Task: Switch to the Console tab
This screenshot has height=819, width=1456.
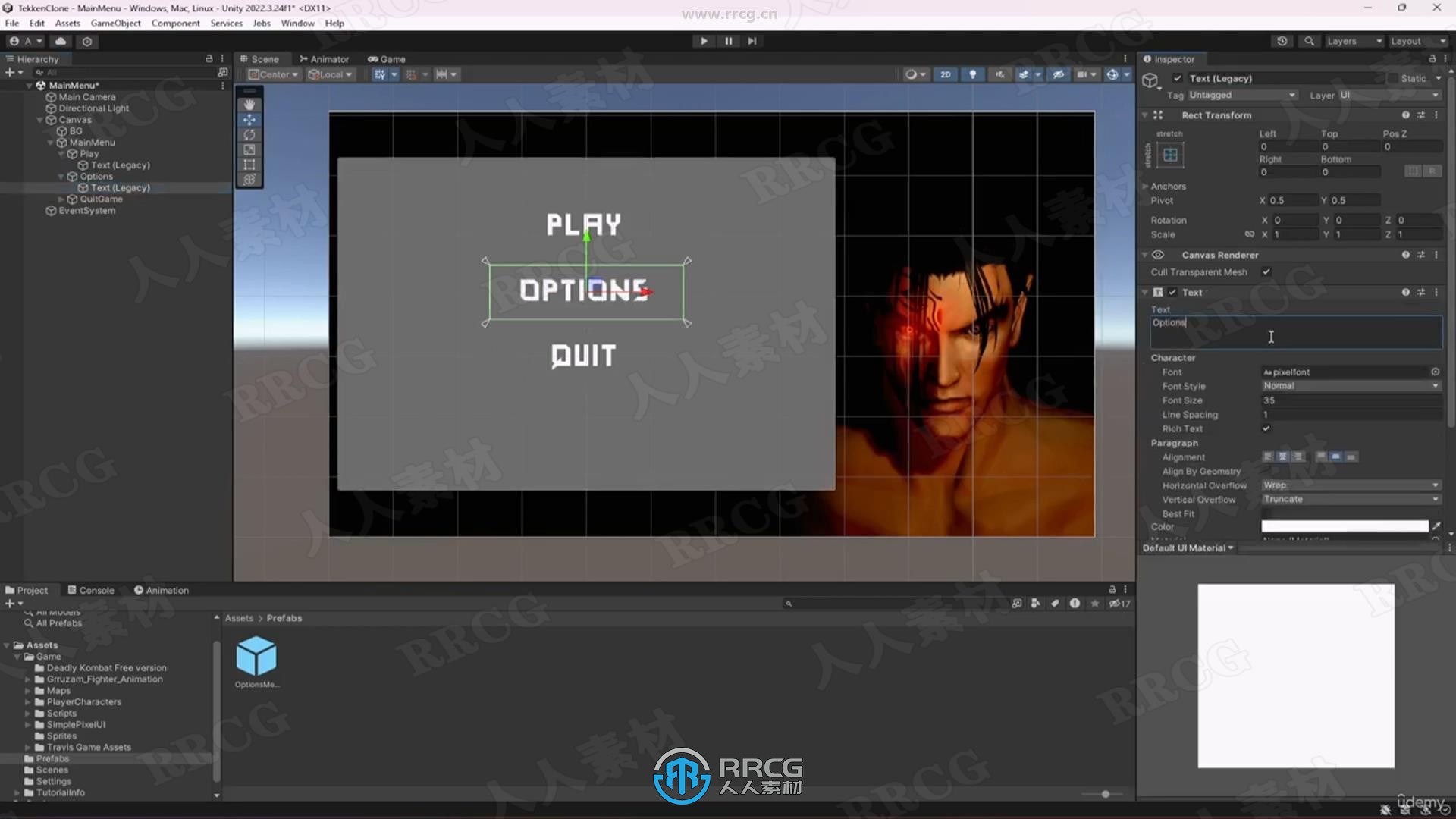Action: [91, 590]
